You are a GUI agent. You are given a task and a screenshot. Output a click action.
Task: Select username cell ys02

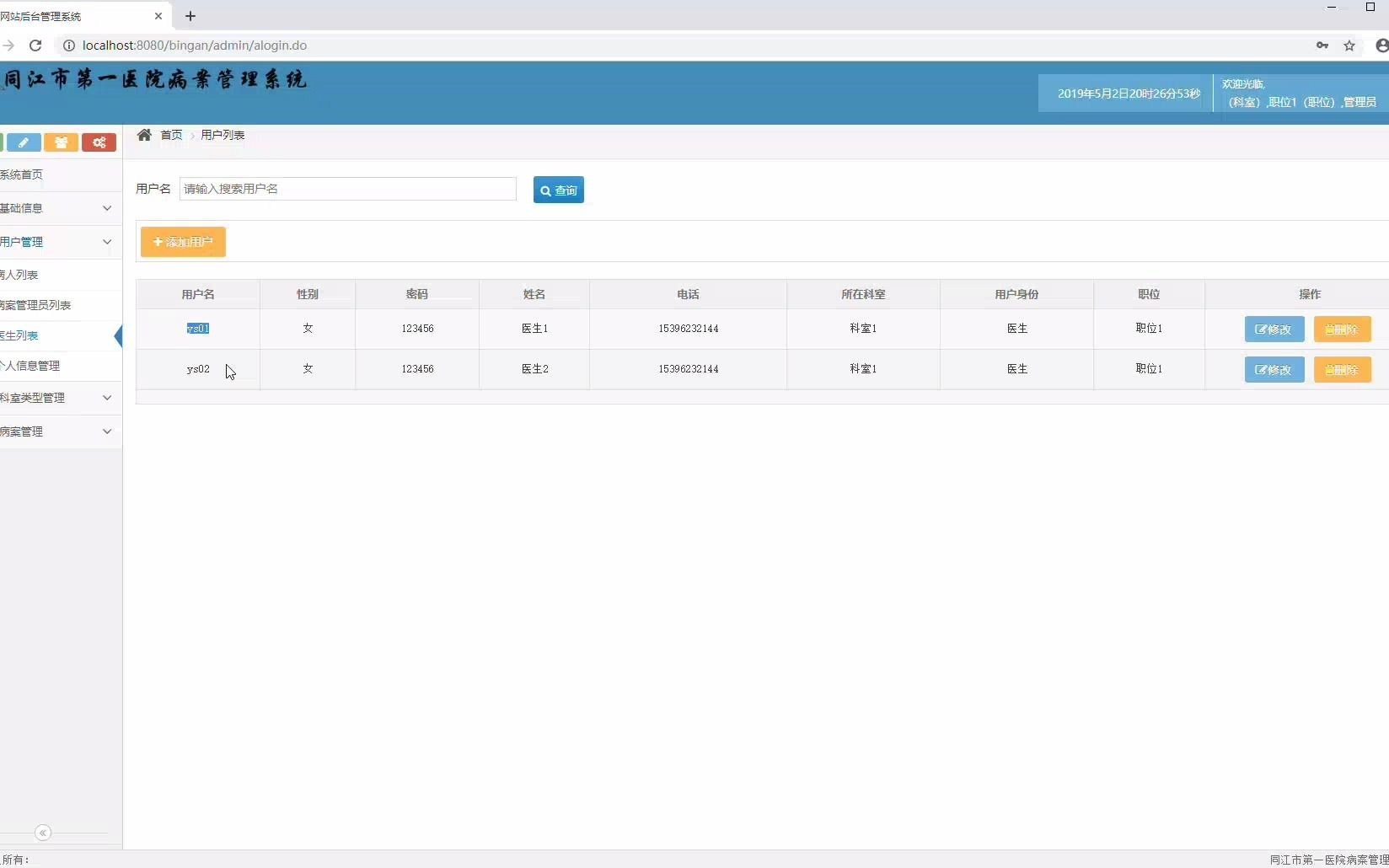coord(198,369)
